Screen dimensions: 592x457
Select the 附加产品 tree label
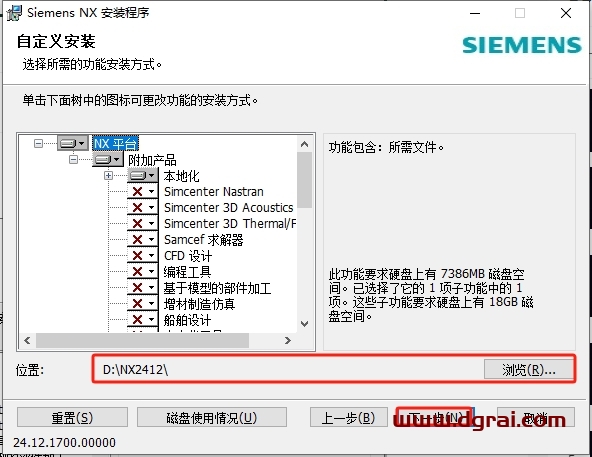[152, 160]
